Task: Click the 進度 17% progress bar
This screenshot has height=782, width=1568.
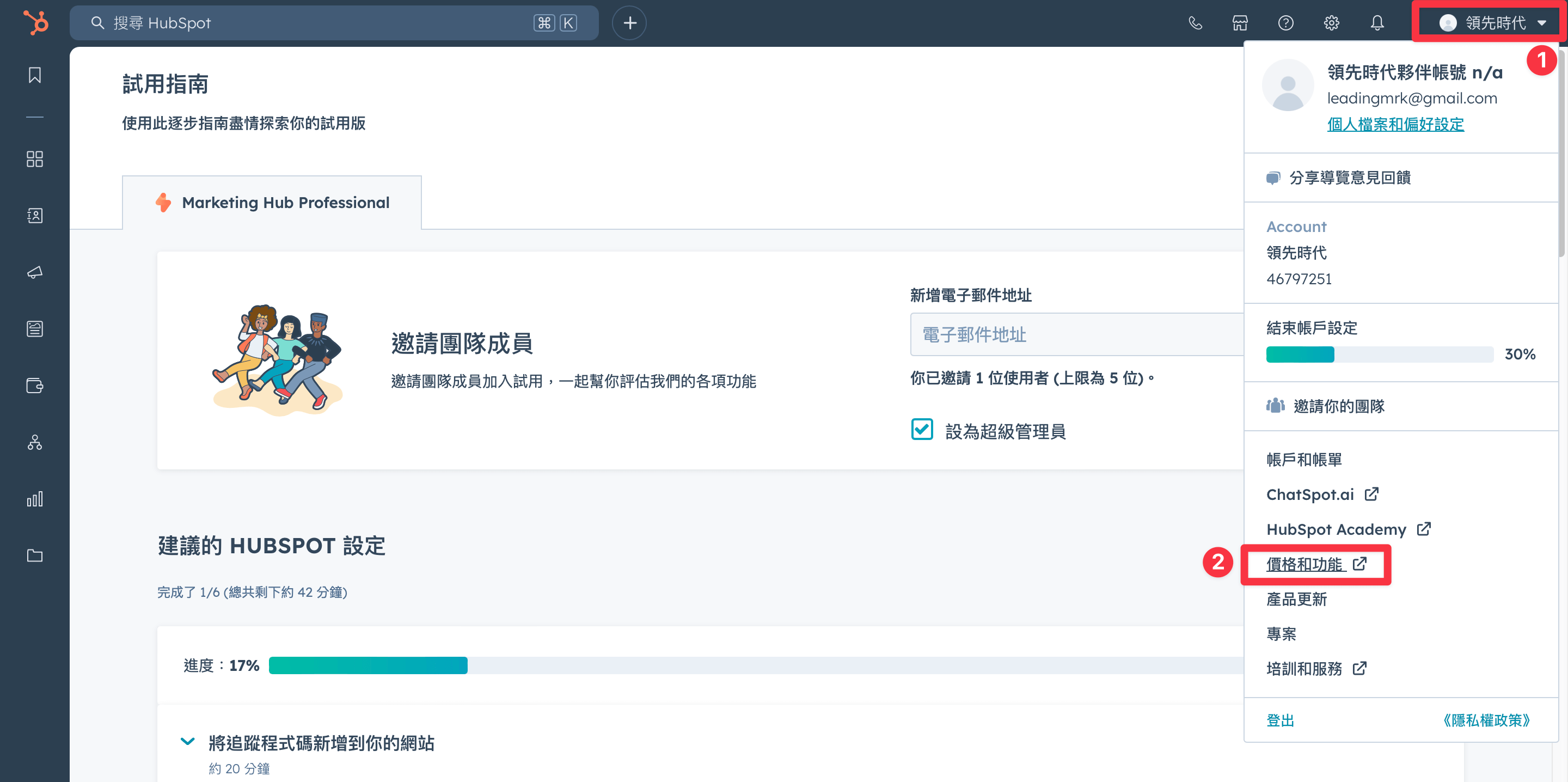Action: pyautogui.click(x=756, y=665)
